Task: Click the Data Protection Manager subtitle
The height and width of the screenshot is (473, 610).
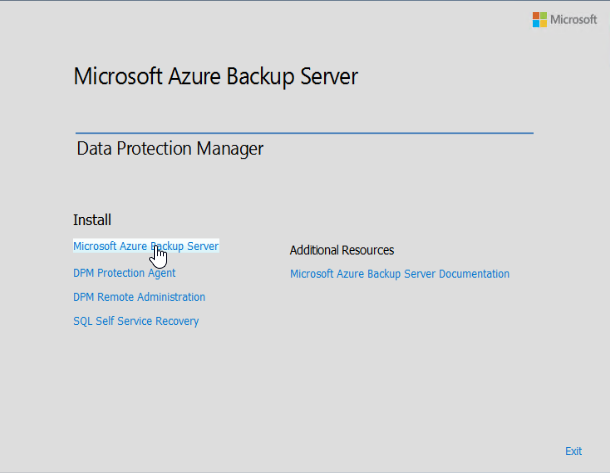Action: [169, 149]
